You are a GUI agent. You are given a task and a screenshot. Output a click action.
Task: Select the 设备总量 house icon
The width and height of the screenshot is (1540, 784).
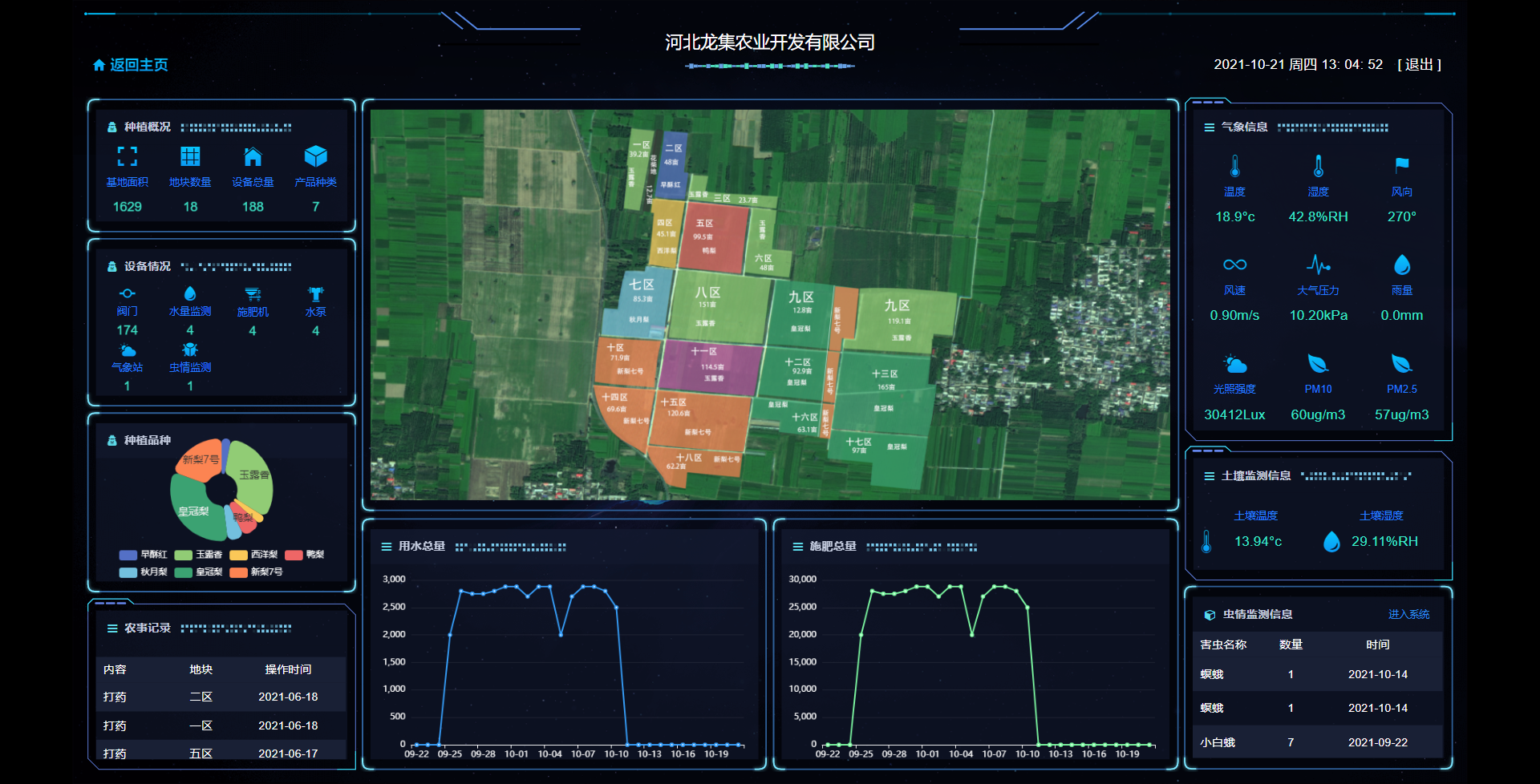[x=253, y=156]
